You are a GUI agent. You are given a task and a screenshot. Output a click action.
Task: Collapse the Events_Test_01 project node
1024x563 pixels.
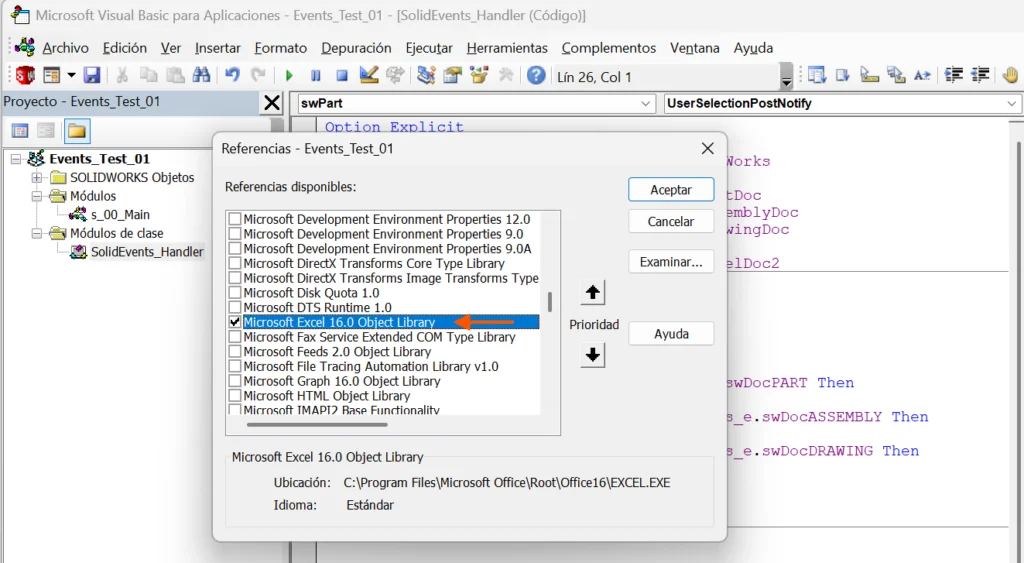coord(16,159)
